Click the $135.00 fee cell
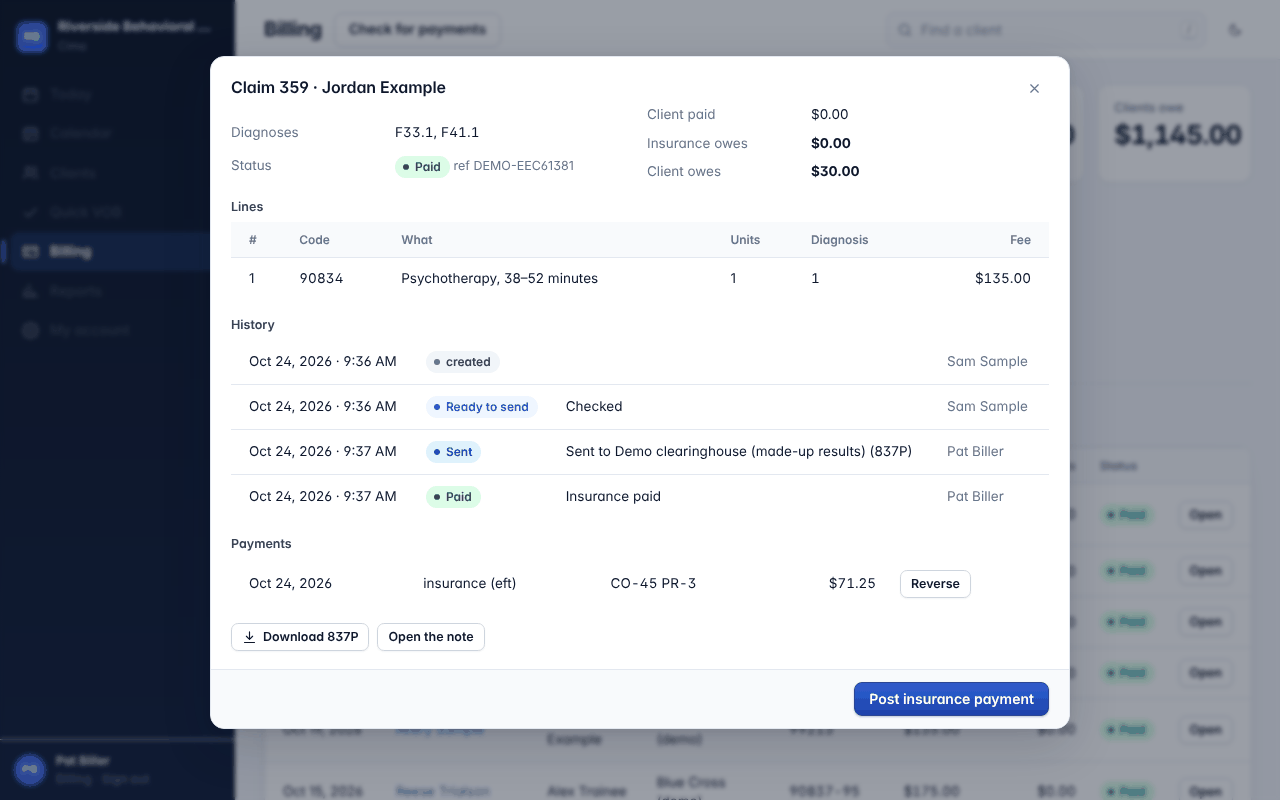This screenshot has width=1280, height=800. coord(1003,278)
